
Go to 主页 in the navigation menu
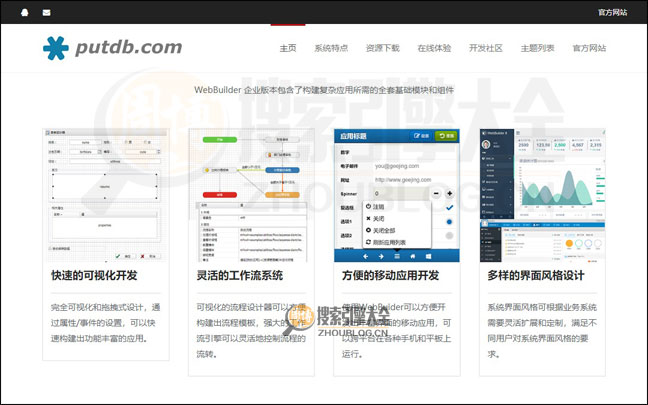288,48
